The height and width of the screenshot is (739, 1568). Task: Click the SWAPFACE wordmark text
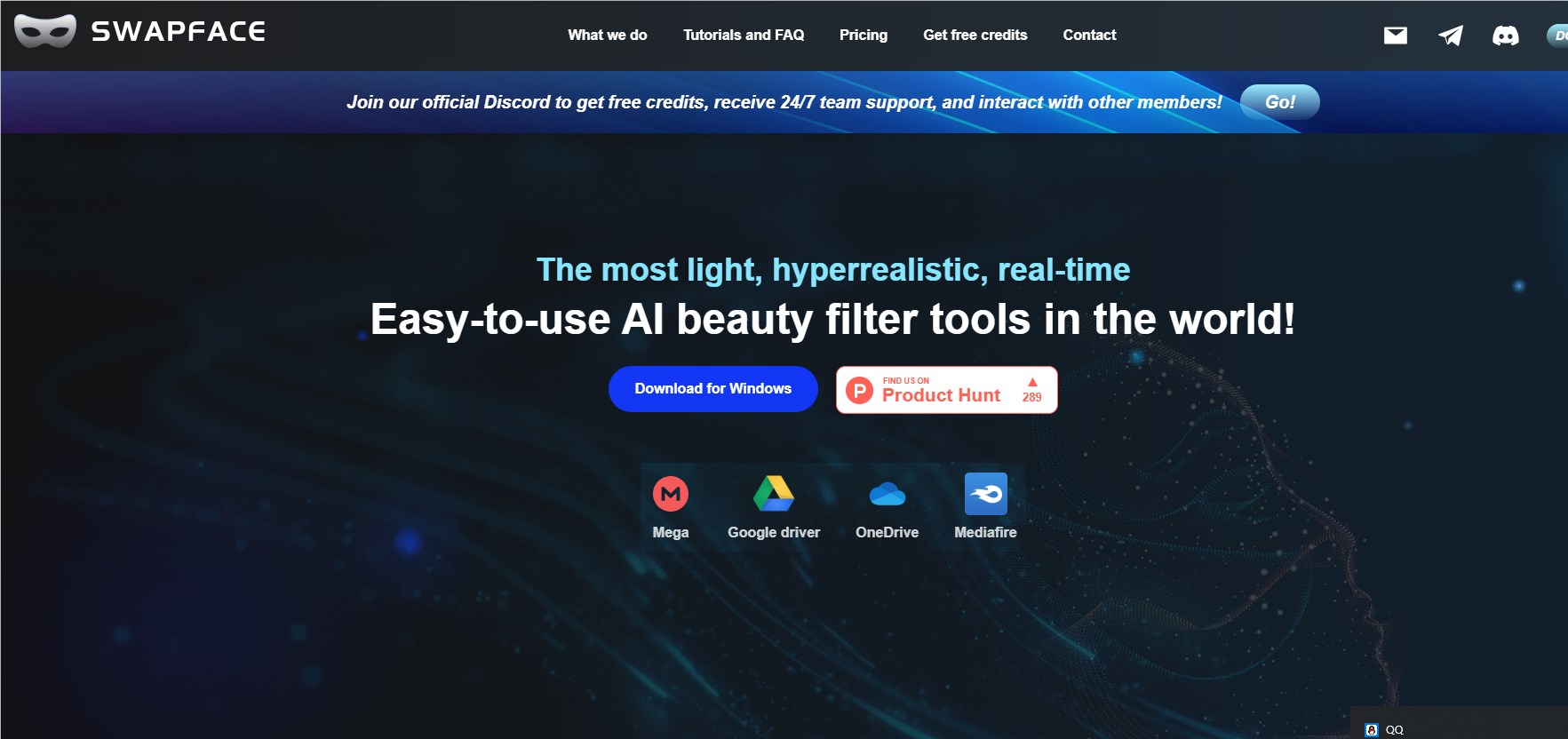(179, 32)
